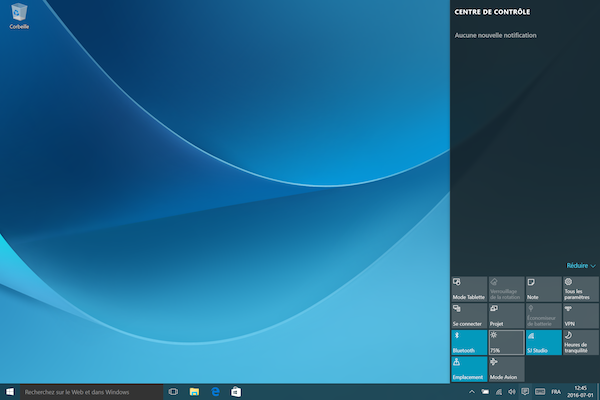Change brightness via the 75% tile

506,343
